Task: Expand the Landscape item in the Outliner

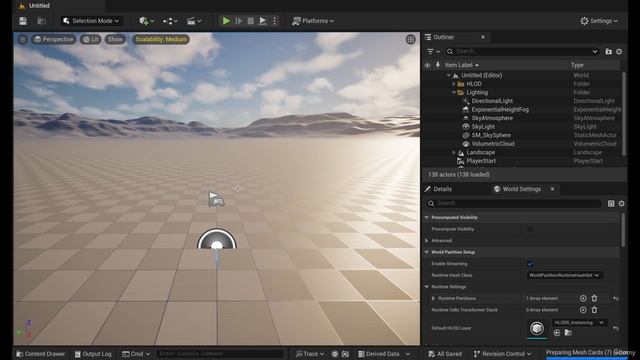Action: [453, 153]
